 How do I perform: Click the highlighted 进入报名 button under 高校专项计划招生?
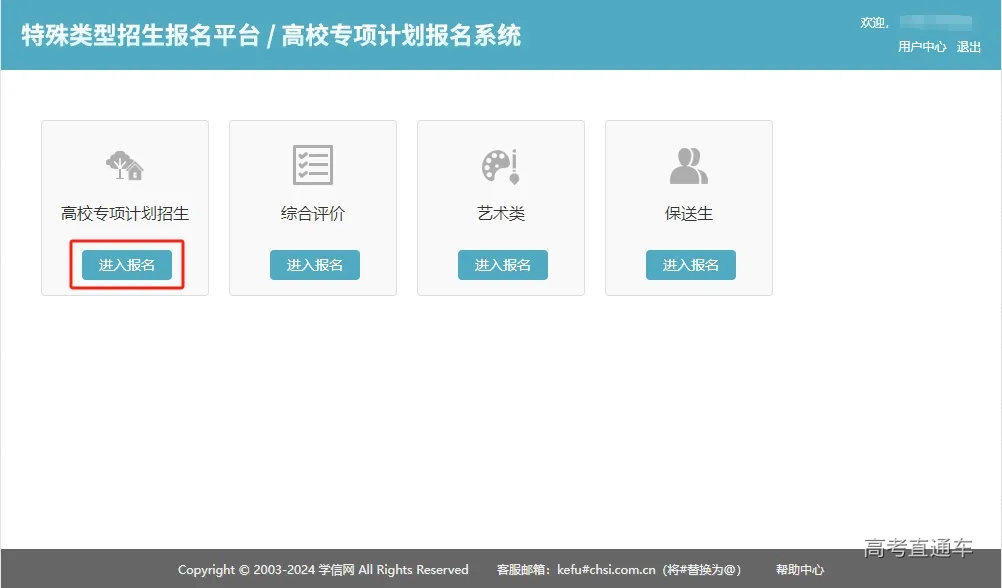[124, 264]
